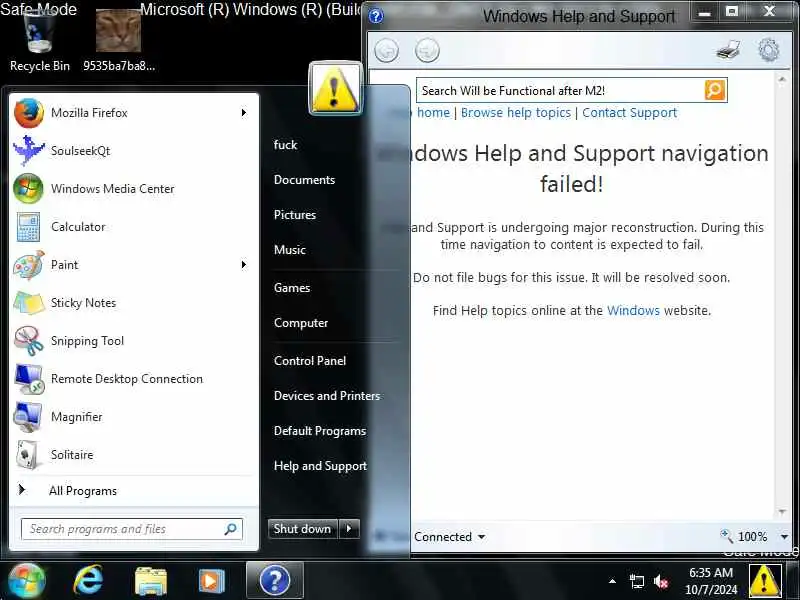Image resolution: width=800 pixels, height=600 pixels.
Task: Open Recycle Bin on desktop
Action: click(x=39, y=41)
